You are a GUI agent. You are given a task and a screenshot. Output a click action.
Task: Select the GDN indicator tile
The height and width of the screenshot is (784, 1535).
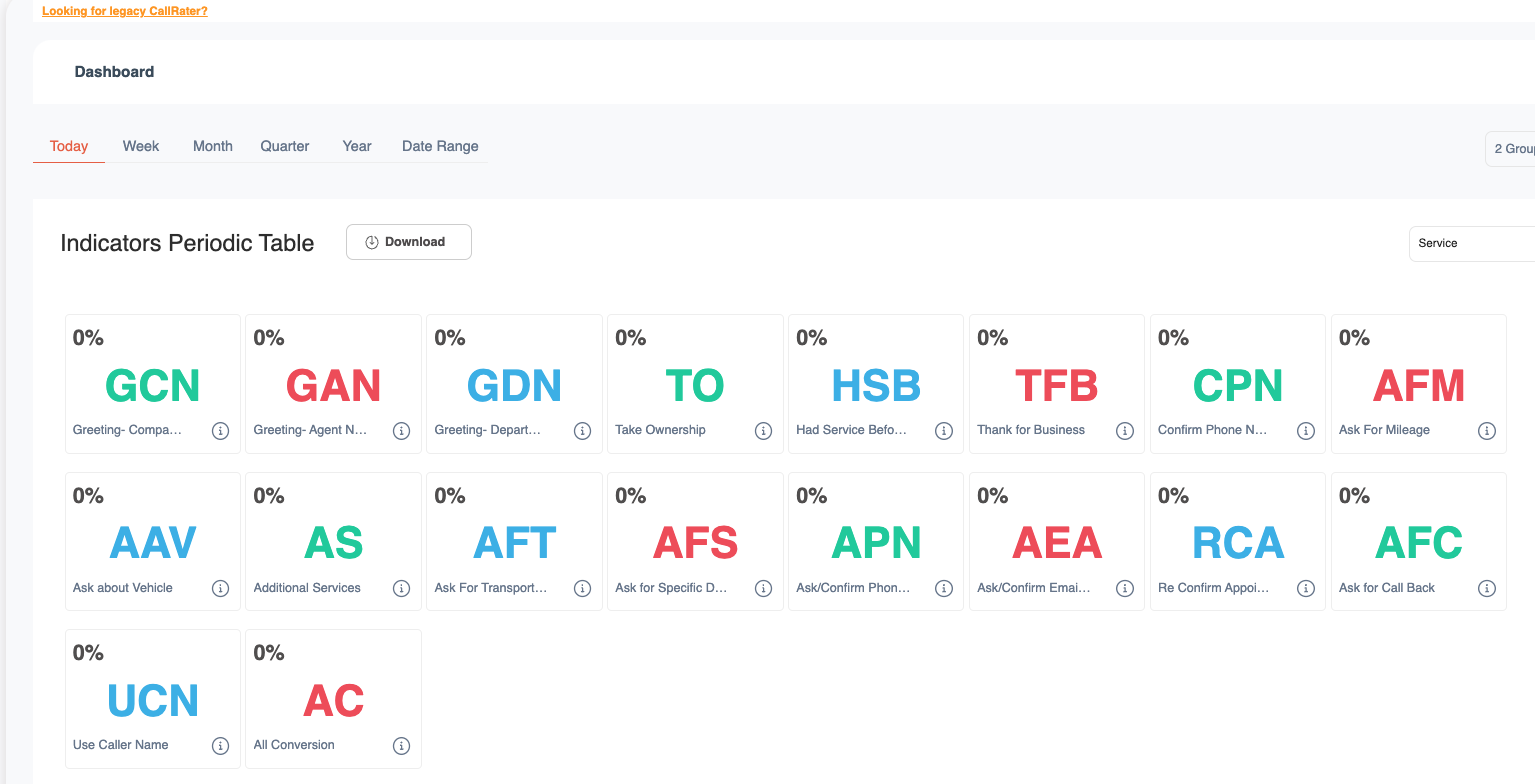(515, 384)
